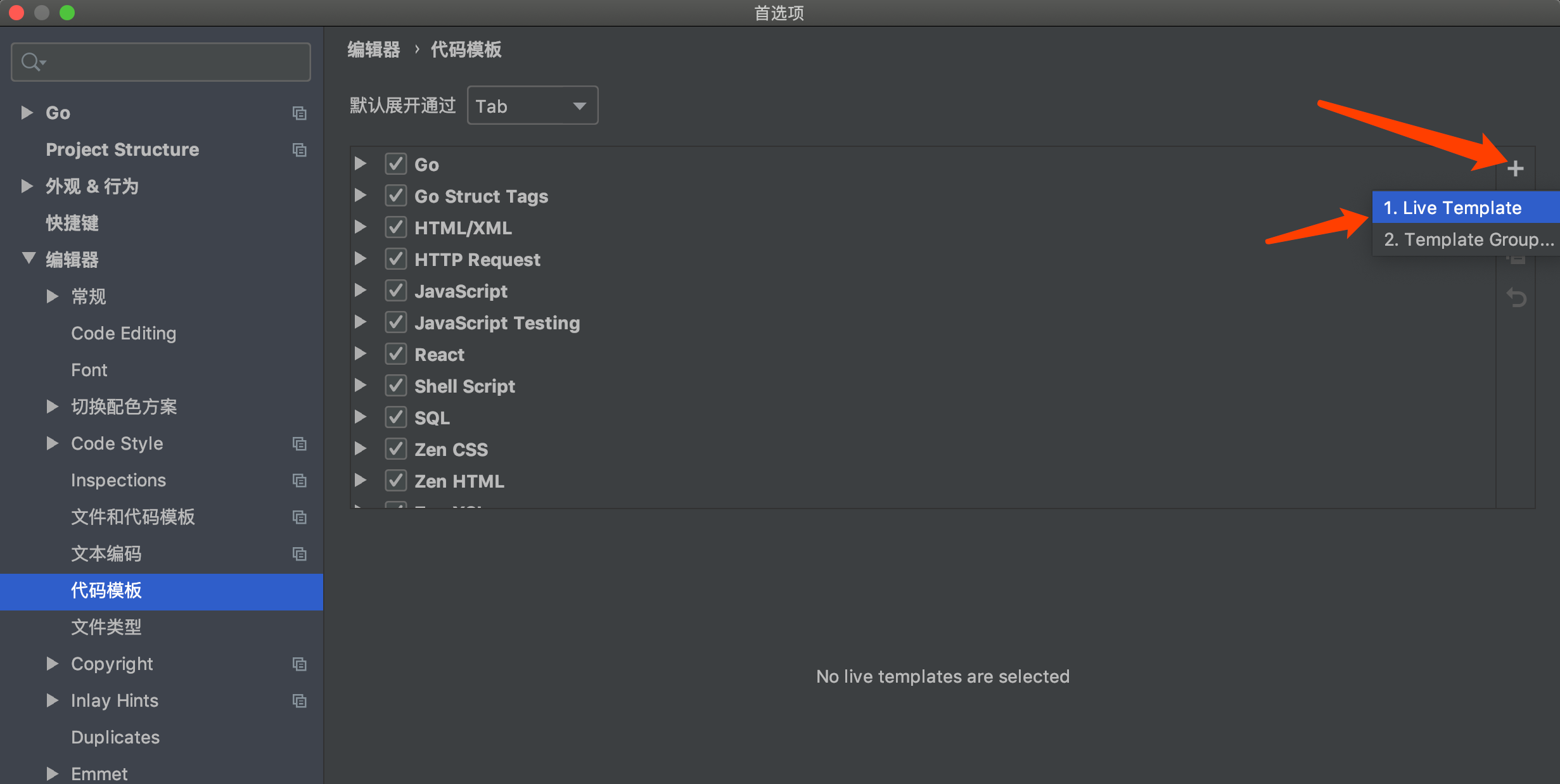Uncheck the Go Struct Tags checkbox
The height and width of the screenshot is (784, 1560).
395,195
